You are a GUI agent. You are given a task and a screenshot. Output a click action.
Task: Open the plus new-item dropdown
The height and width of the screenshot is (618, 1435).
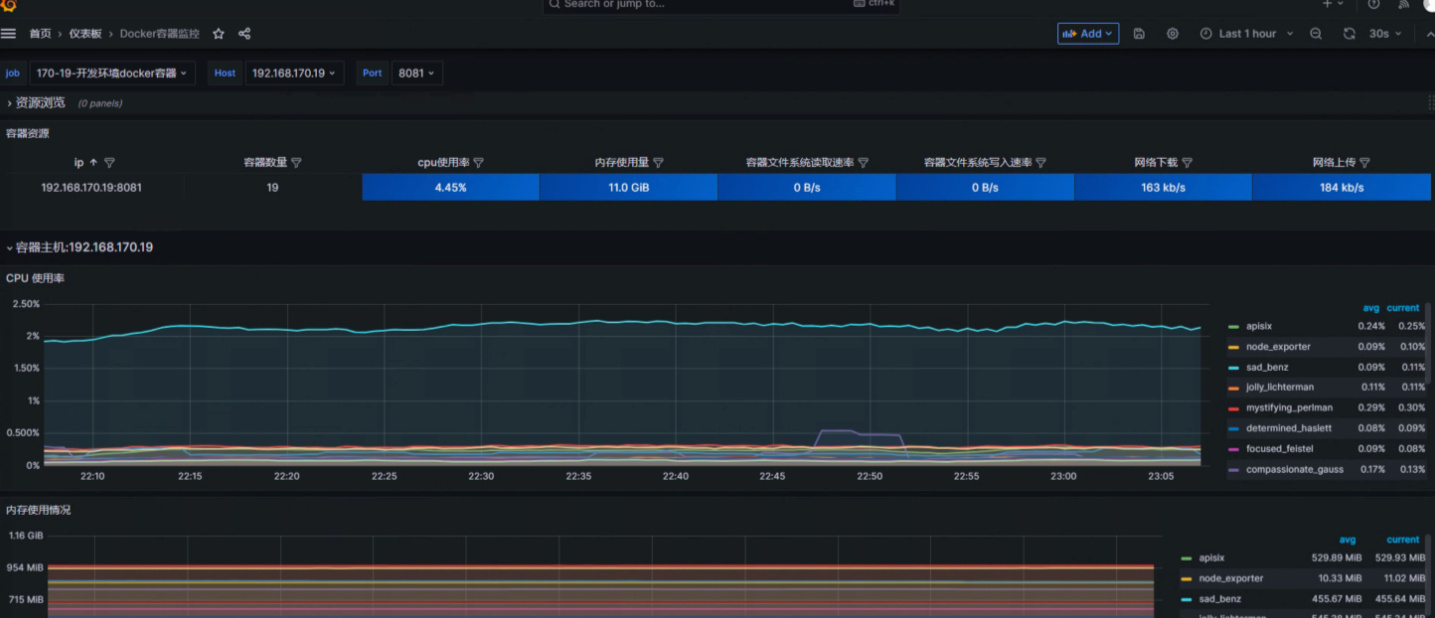pos(1334,4)
